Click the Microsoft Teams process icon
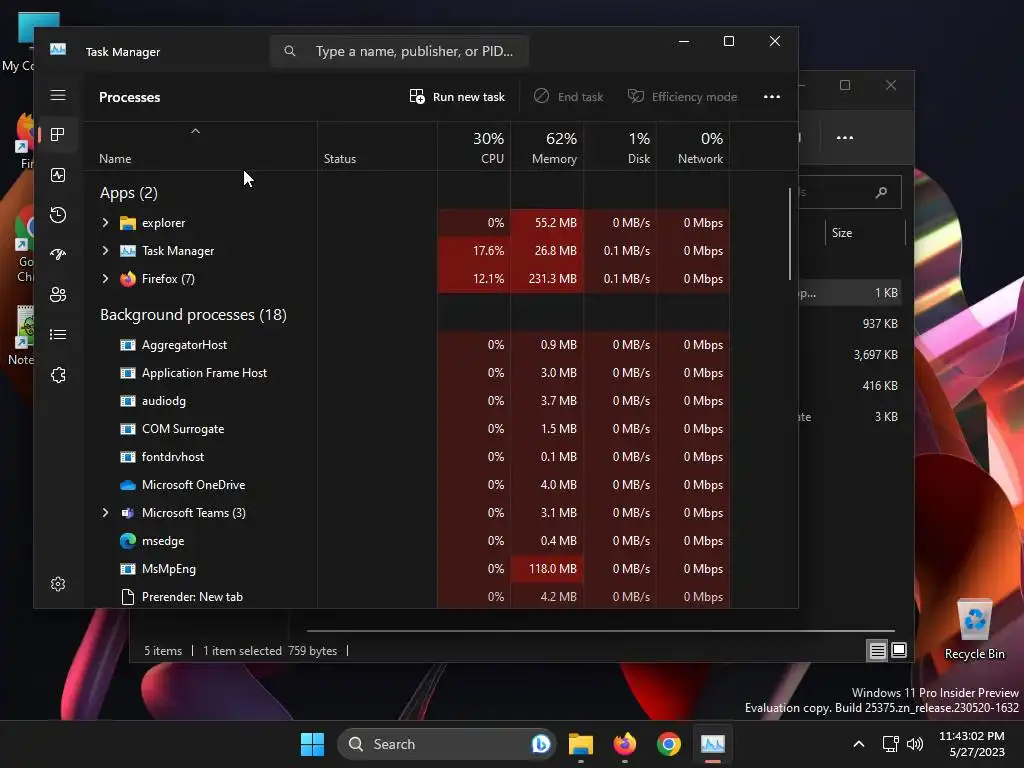The image size is (1024, 768). pyautogui.click(x=128, y=513)
